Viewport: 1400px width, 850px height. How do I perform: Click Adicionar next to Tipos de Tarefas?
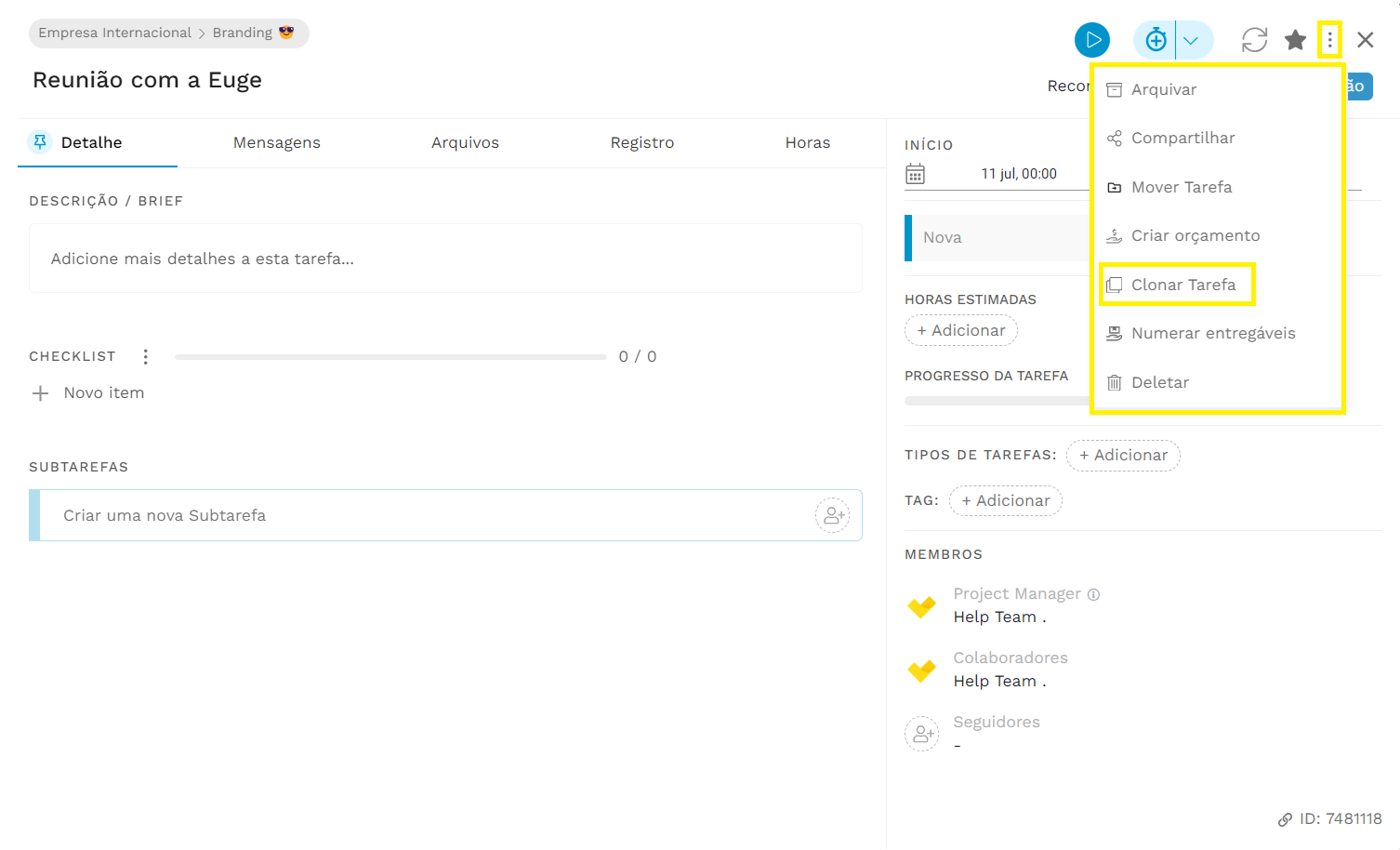1123,455
